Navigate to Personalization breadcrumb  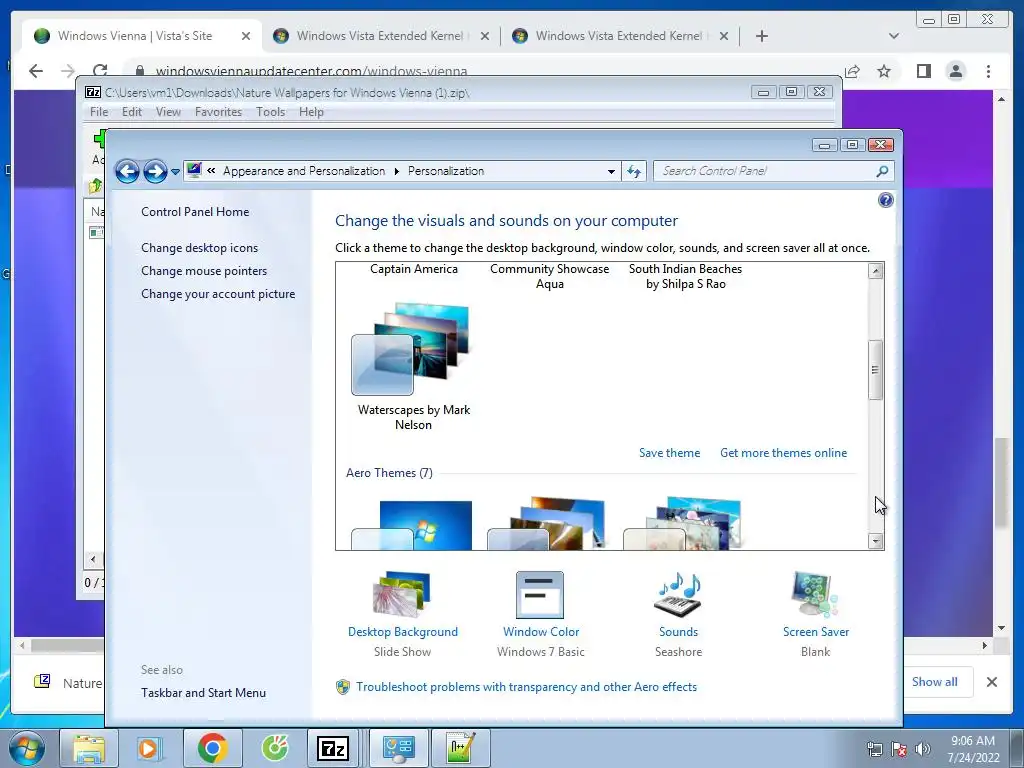click(x=446, y=171)
